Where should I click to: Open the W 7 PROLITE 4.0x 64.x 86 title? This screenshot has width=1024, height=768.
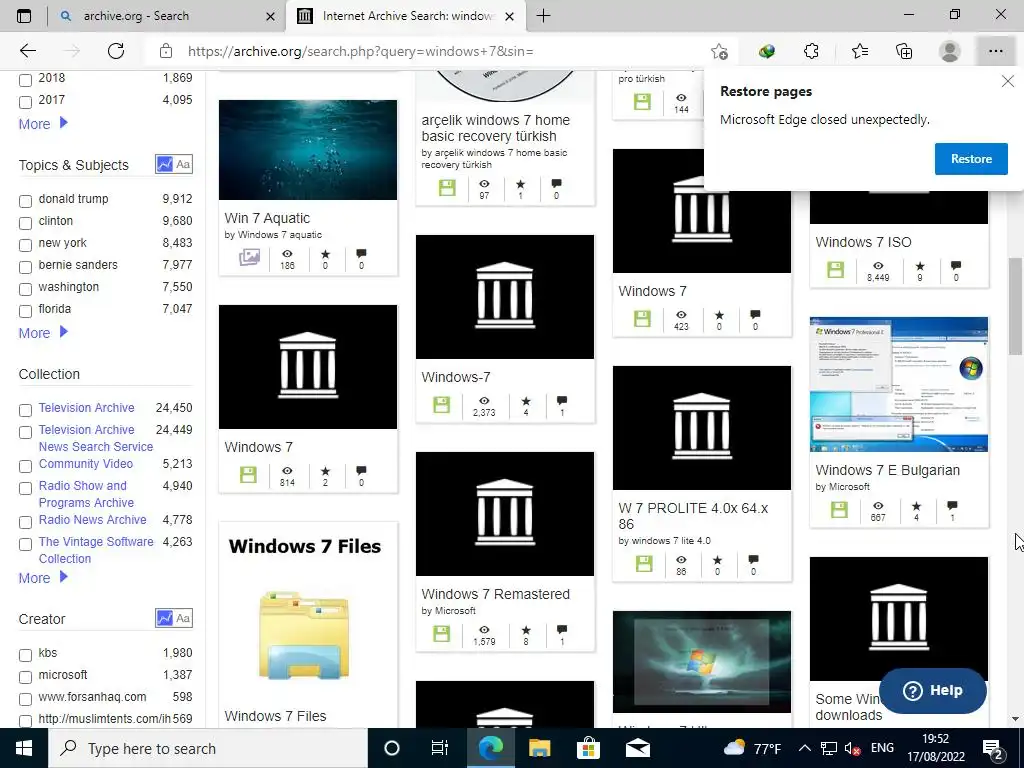coord(693,516)
